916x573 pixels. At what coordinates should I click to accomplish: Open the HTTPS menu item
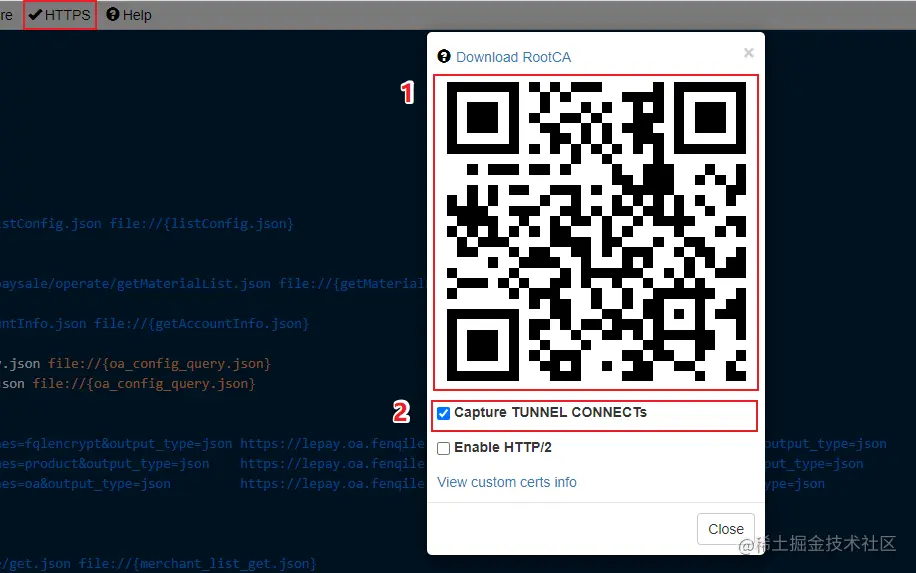(x=60, y=15)
